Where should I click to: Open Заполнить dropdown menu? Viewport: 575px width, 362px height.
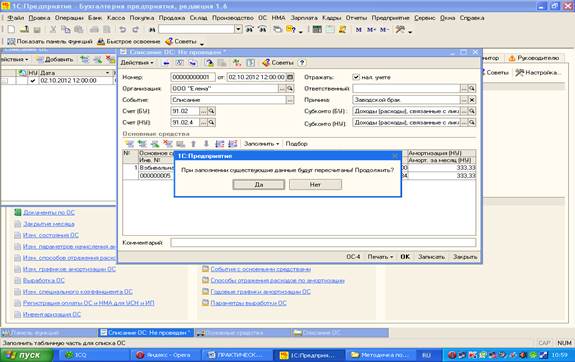coord(261,144)
